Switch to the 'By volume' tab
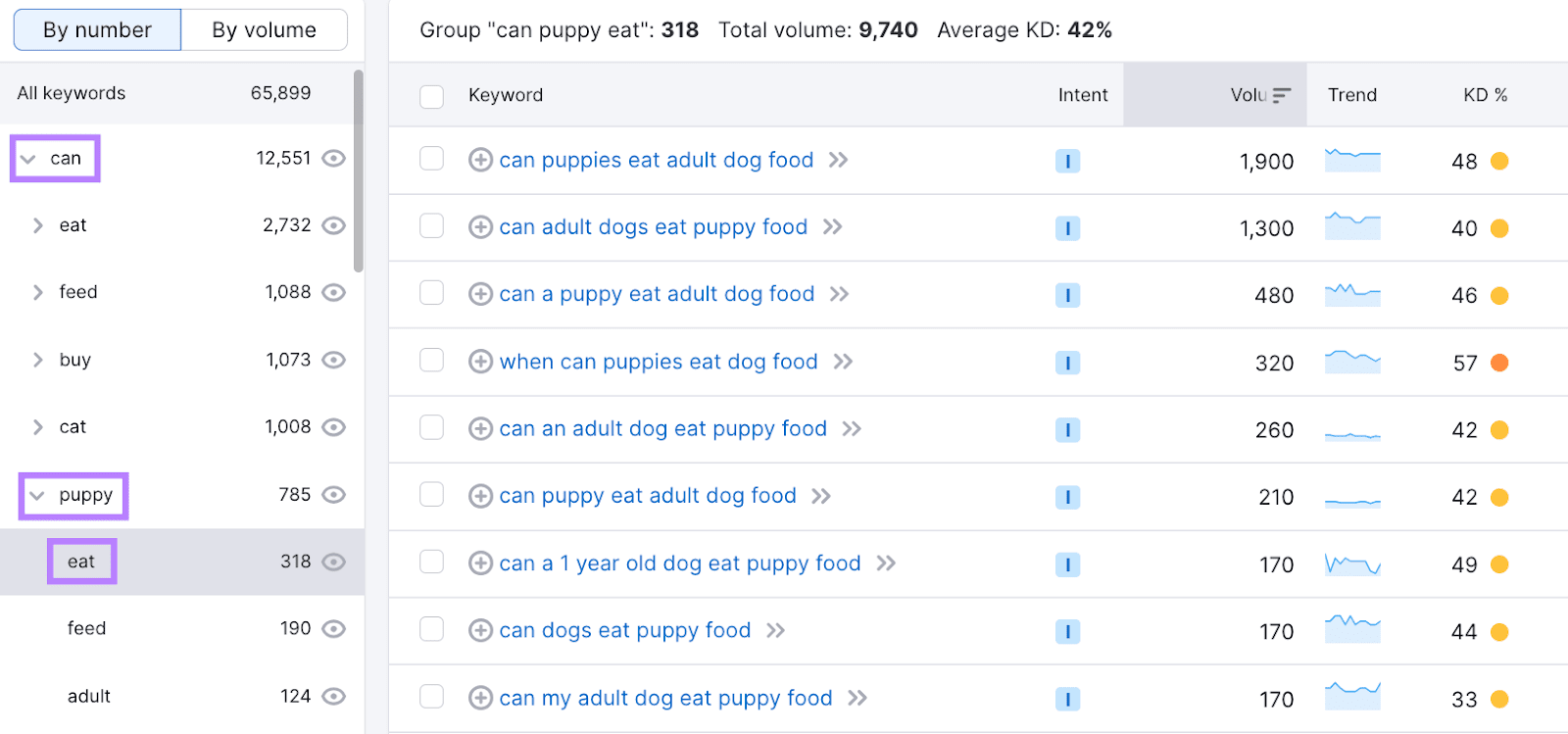 click(x=265, y=30)
